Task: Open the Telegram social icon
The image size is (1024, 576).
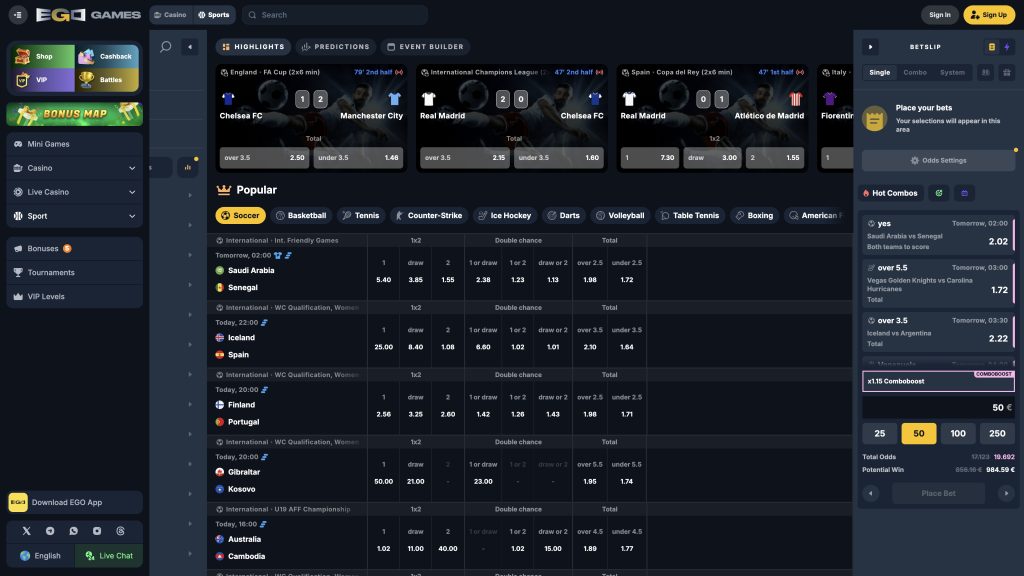Action: pyautogui.click(x=50, y=531)
